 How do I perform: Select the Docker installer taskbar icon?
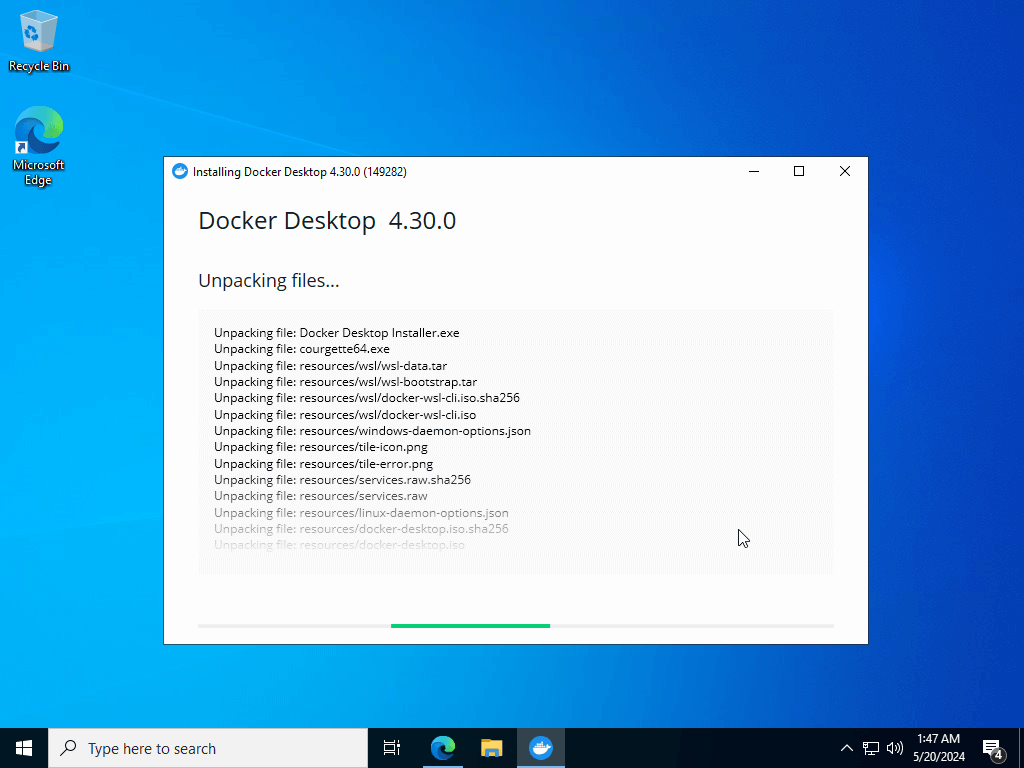pyautogui.click(x=541, y=748)
